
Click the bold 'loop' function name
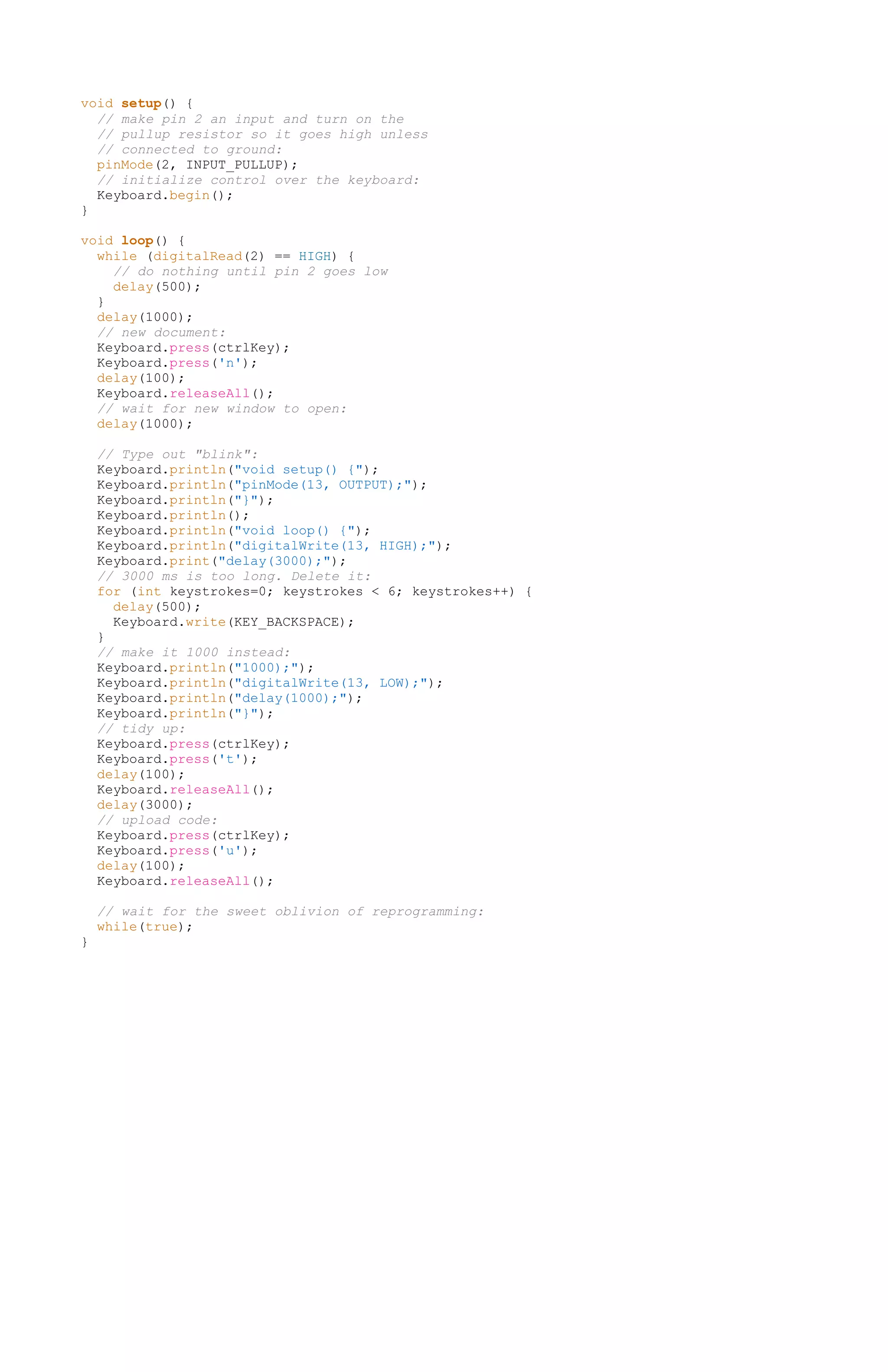[x=137, y=241]
